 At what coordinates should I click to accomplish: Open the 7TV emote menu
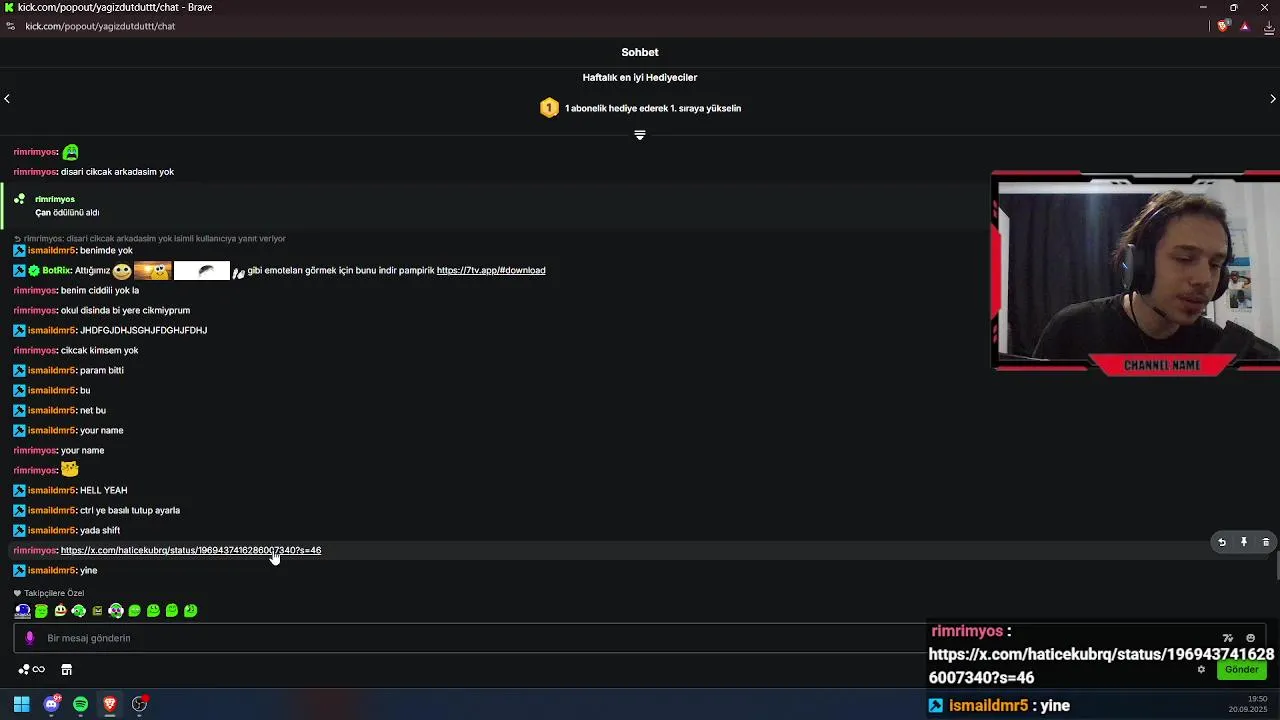(x=1228, y=638)
